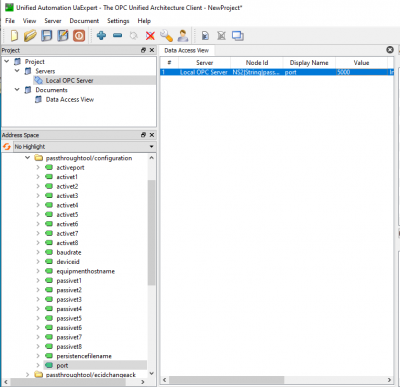Open the Document menu

coord(84,21)
